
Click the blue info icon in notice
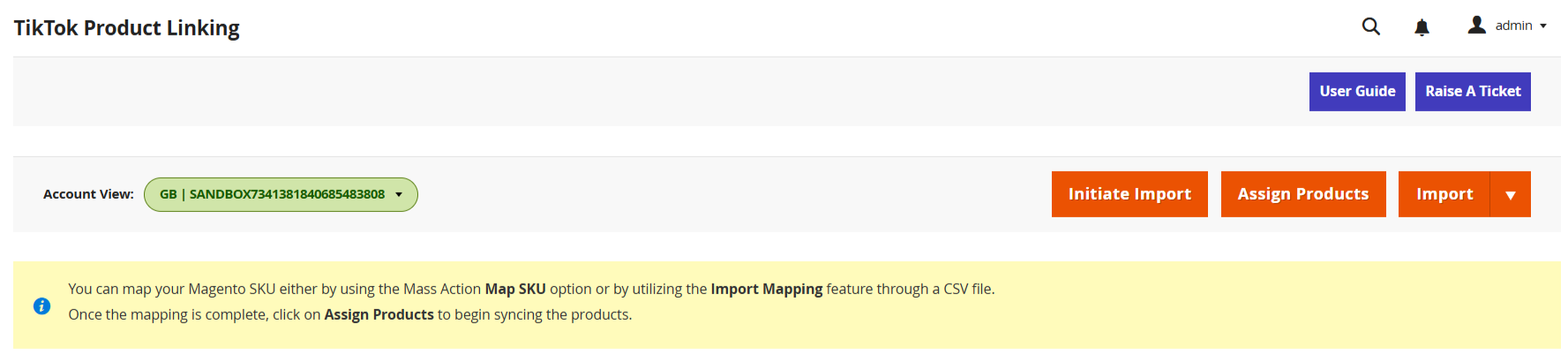[x=41, y=306]
